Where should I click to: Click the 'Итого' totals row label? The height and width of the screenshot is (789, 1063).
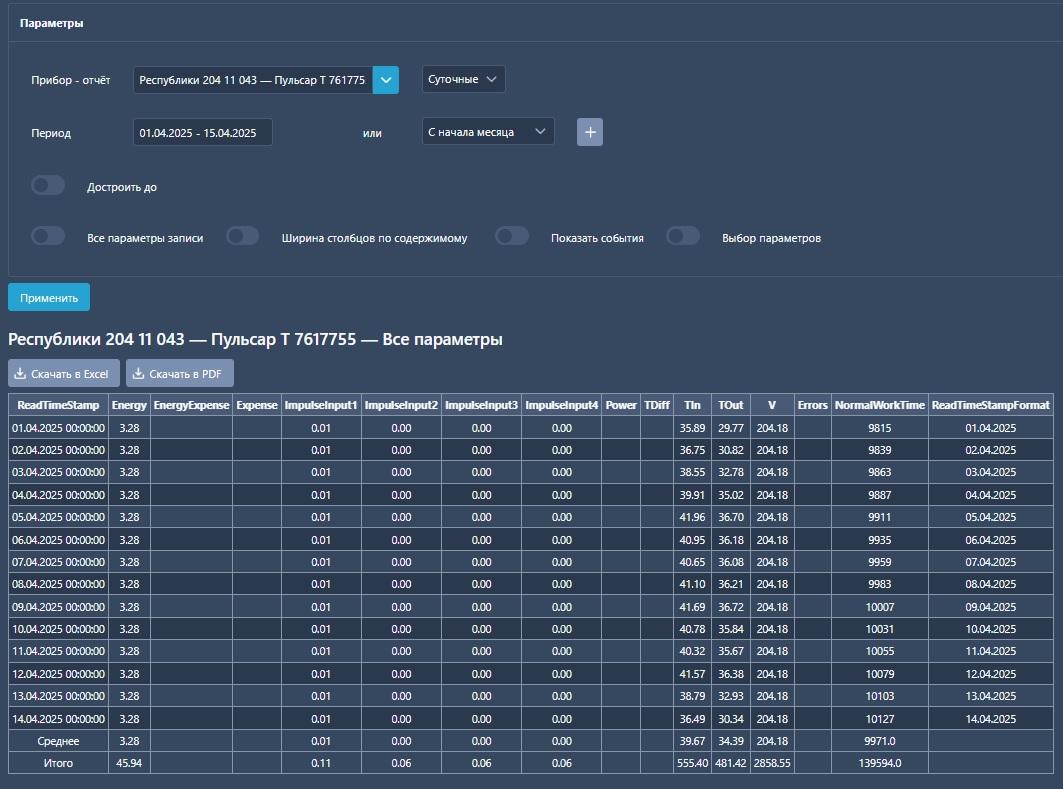tap(58, 763)
